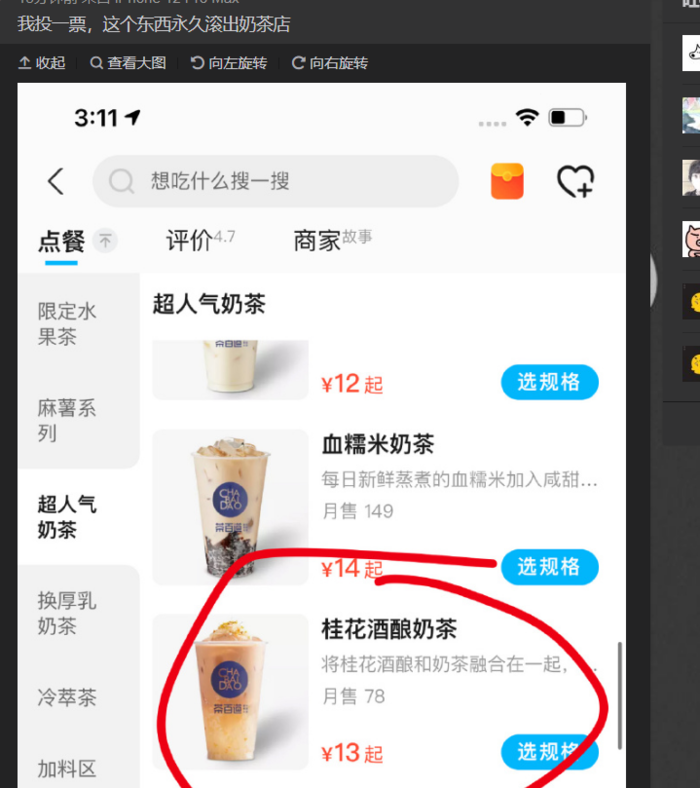Rotate image right with 向右旋转
The height and width of the screenshot is (788, 700).
coord(330,63)
